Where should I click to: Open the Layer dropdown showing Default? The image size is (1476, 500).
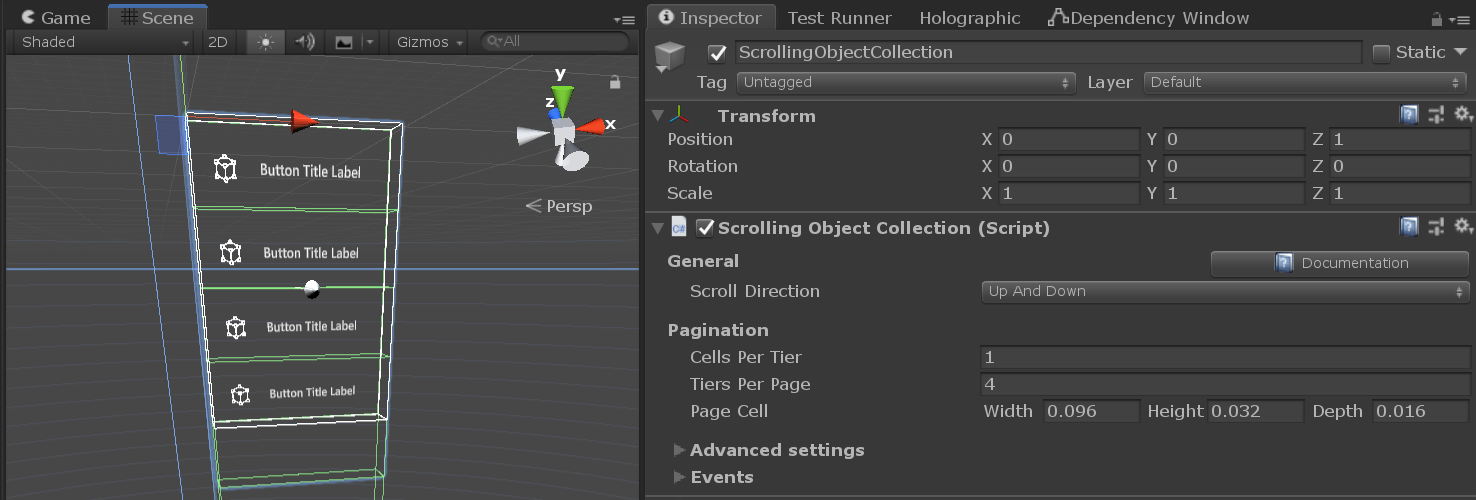(1305, 82)
